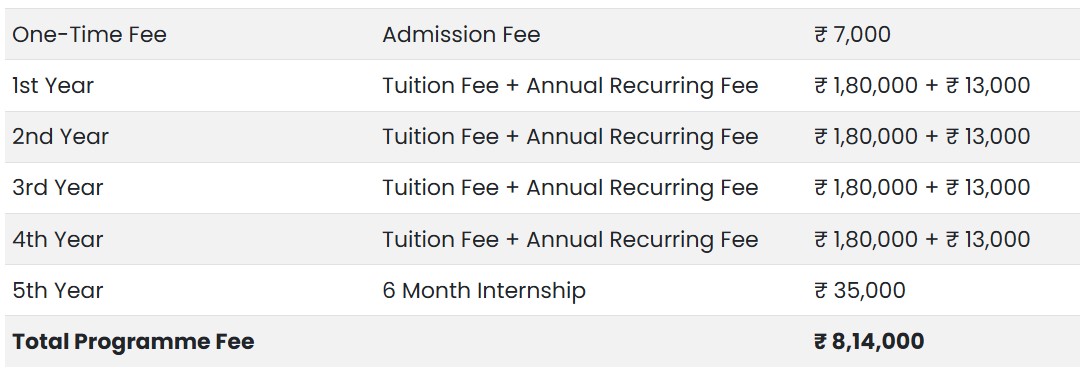This screenshot has width=1080, height=375.
Task: Click 1st Year Tuition Fee description
Action: tap(570, 85)
